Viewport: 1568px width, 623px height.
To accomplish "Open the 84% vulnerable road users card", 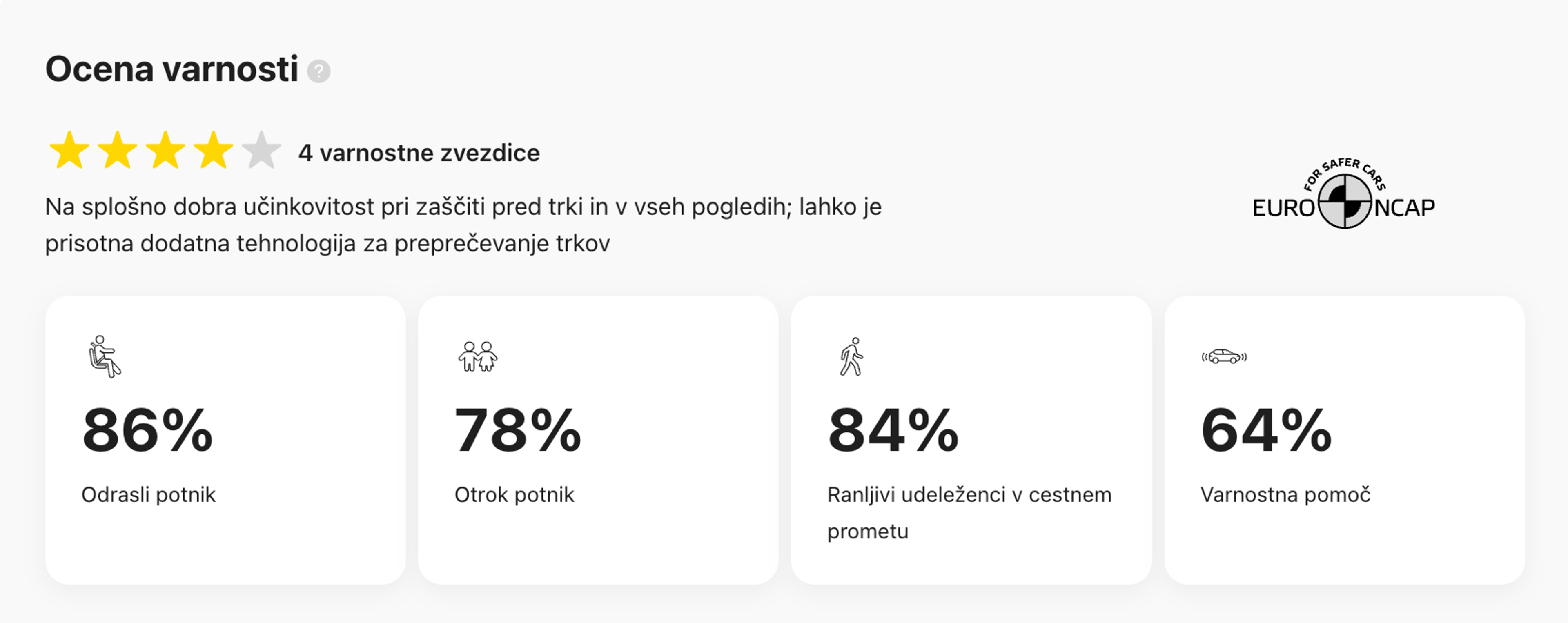I will click(971, 440).
